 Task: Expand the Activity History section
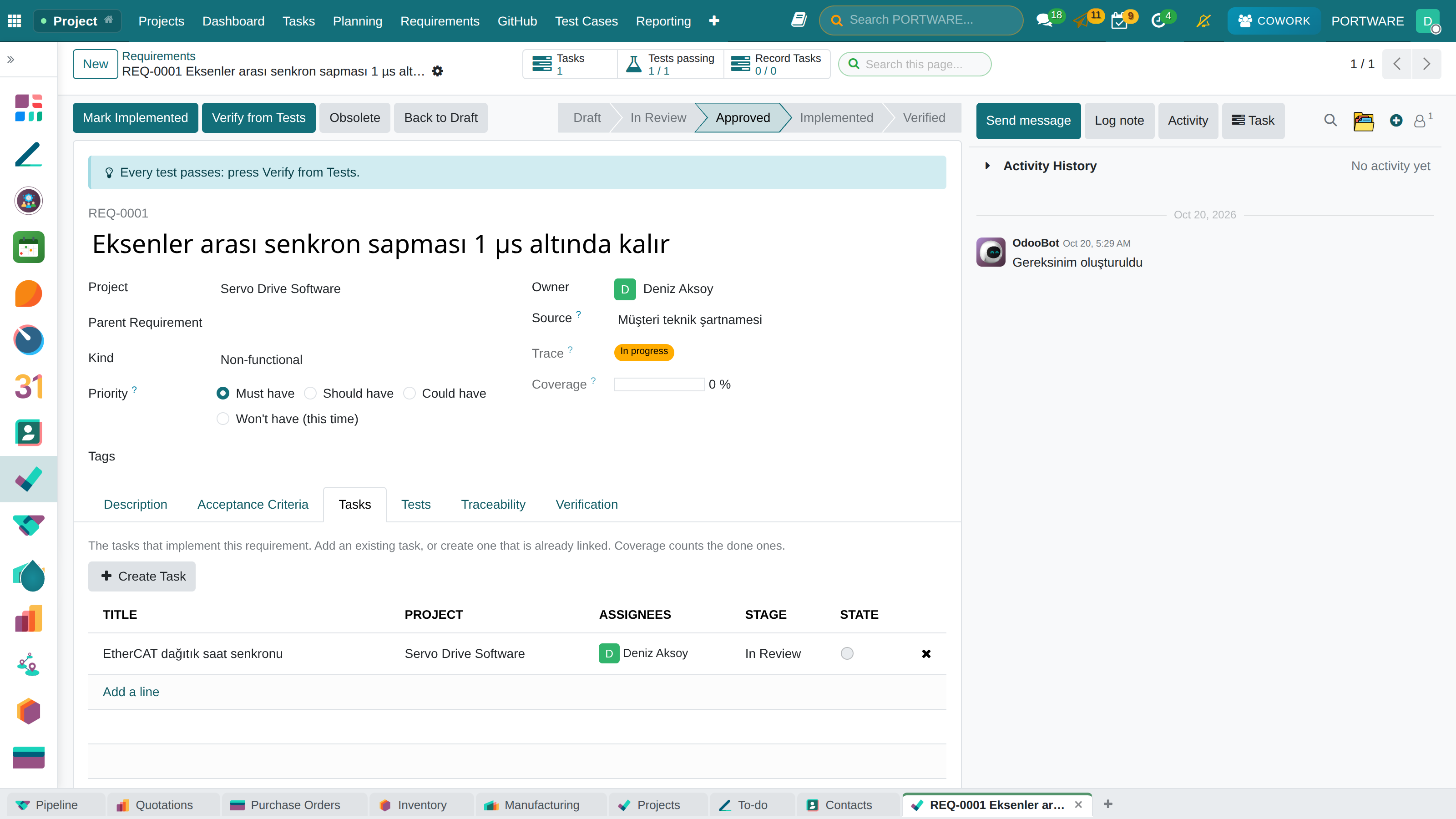click(987, 166)
